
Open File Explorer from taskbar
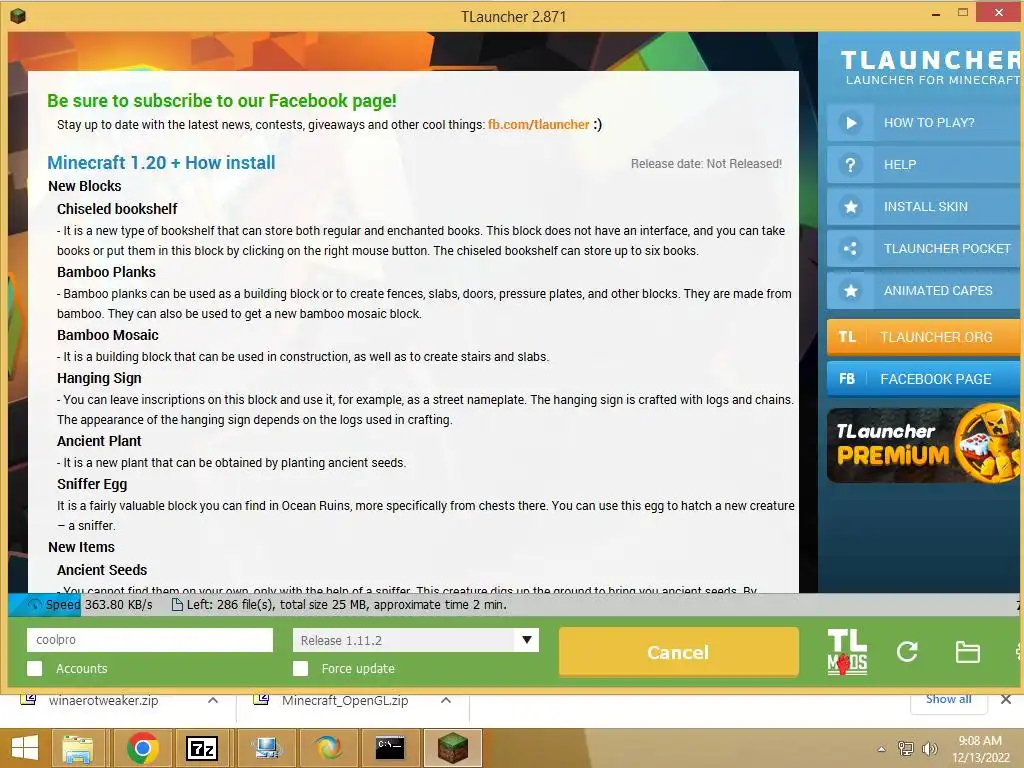click(x=77, y=748)
